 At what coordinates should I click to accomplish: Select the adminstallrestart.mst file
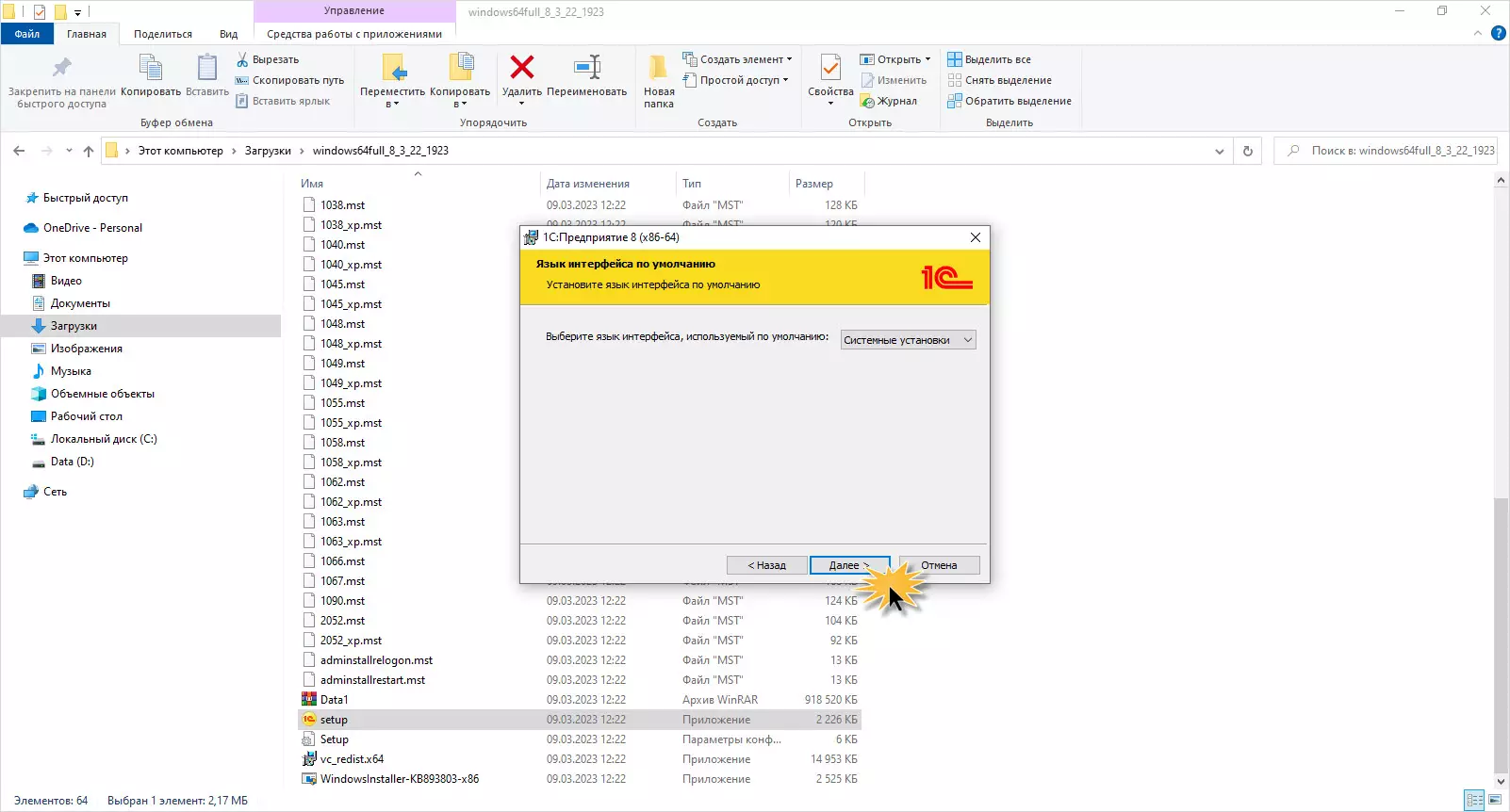tap(579, 680)
